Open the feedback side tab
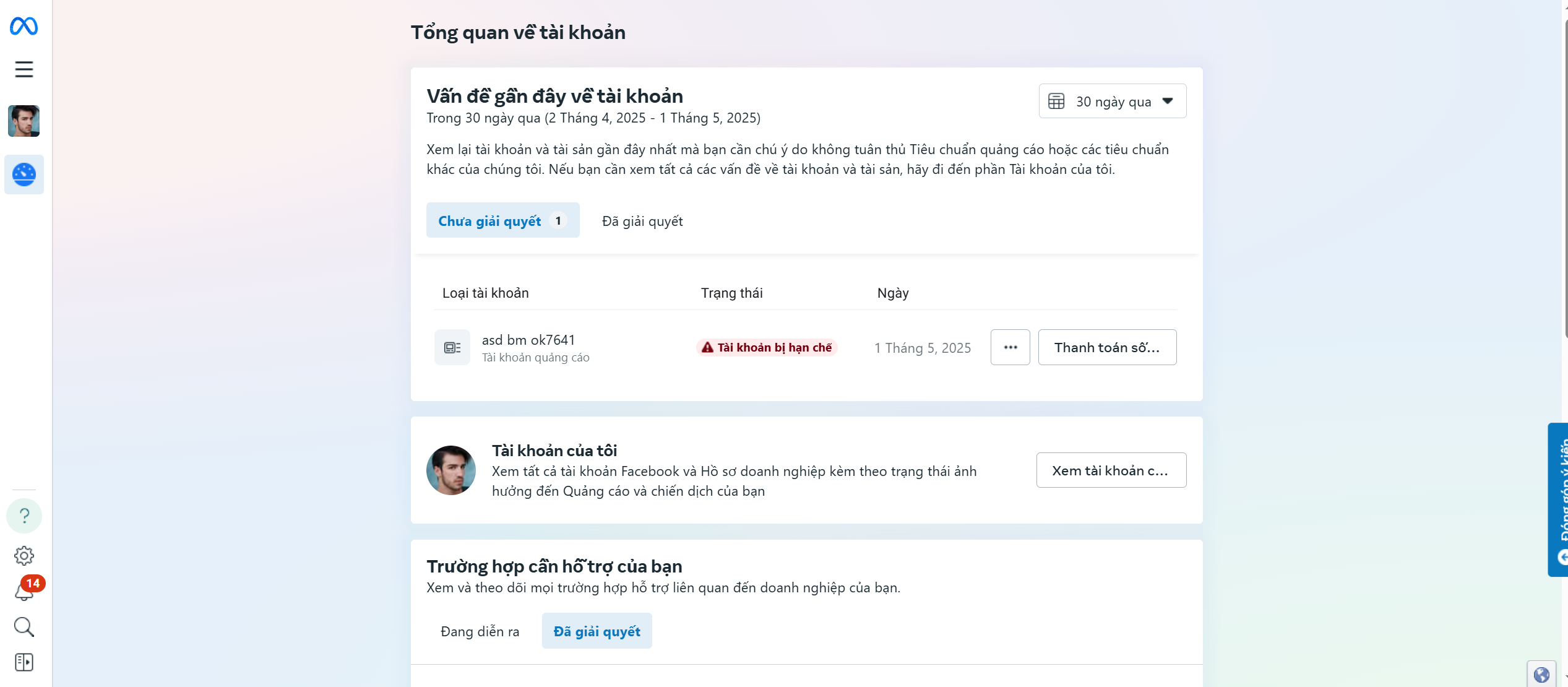The image size is (1568, 687). click(1558, 499)
